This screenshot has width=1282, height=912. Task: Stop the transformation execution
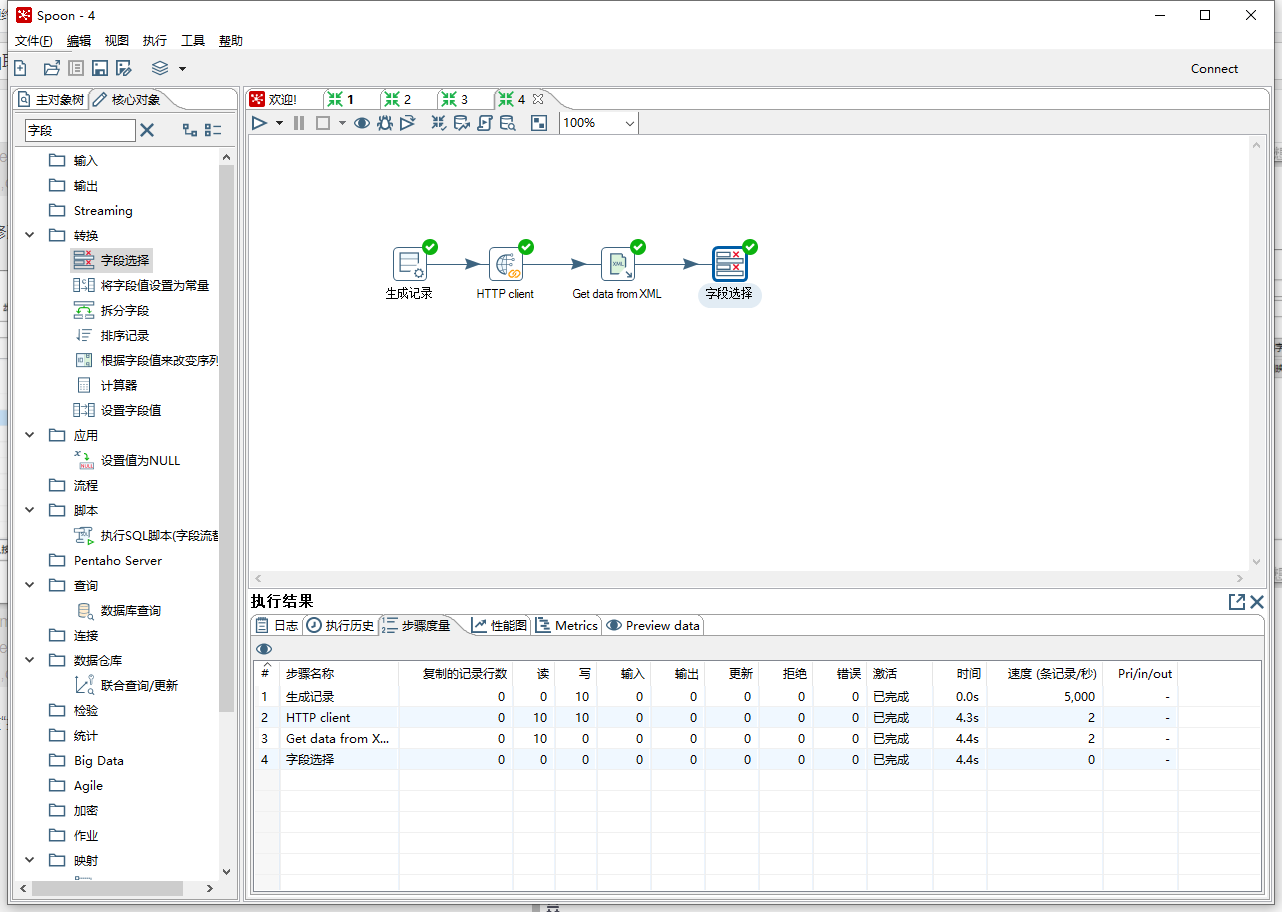pos(323,123)
